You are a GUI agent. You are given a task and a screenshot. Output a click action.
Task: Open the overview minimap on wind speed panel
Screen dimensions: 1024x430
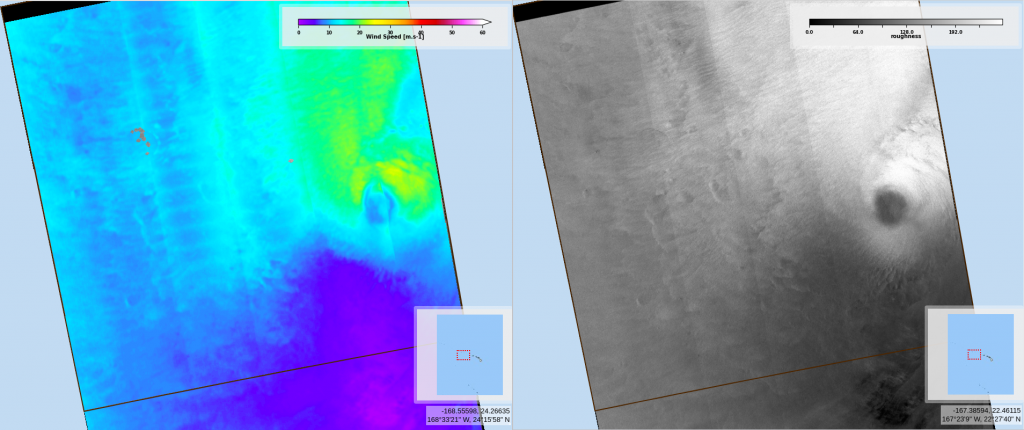coord(463,355)
